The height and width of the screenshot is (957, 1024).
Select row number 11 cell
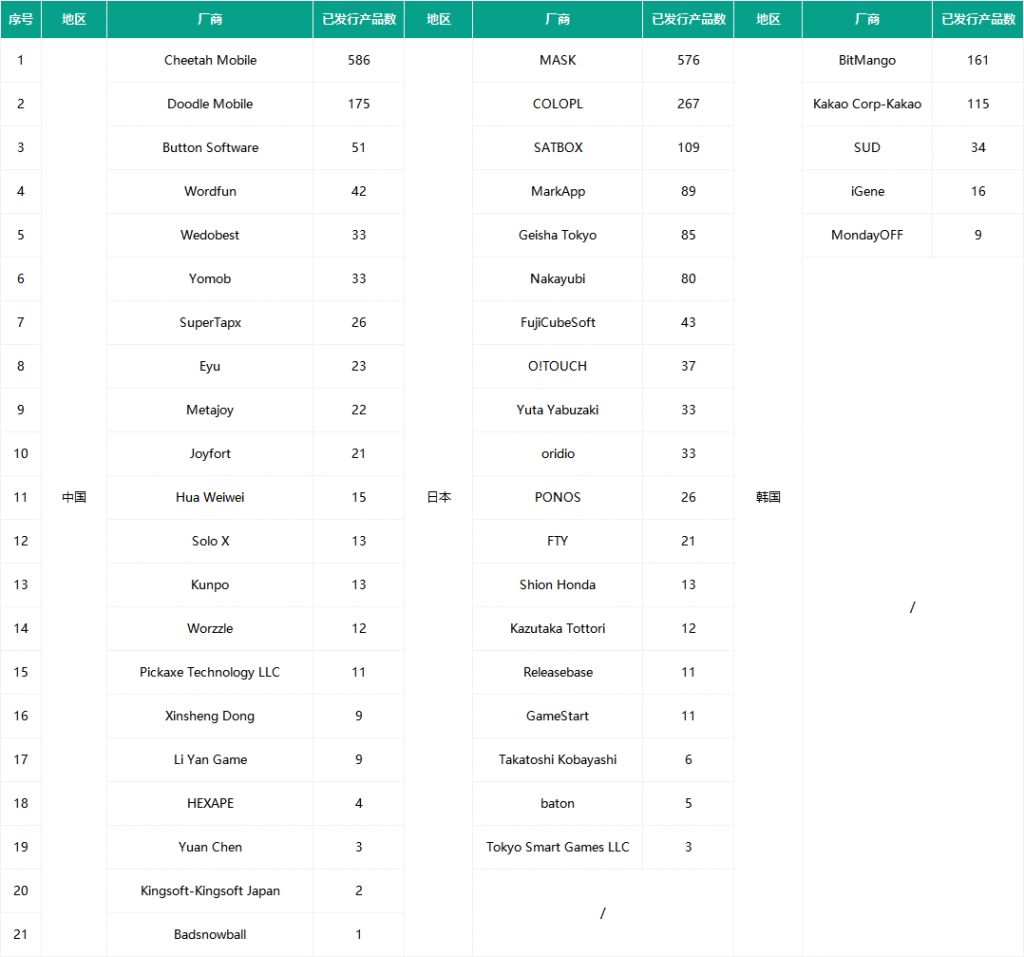(20, 497)
